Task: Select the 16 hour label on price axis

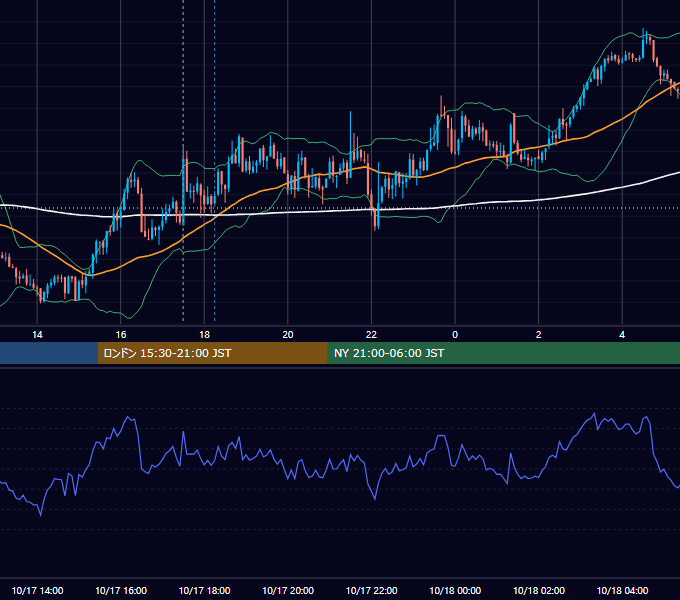Action: [x=121, y=335]
